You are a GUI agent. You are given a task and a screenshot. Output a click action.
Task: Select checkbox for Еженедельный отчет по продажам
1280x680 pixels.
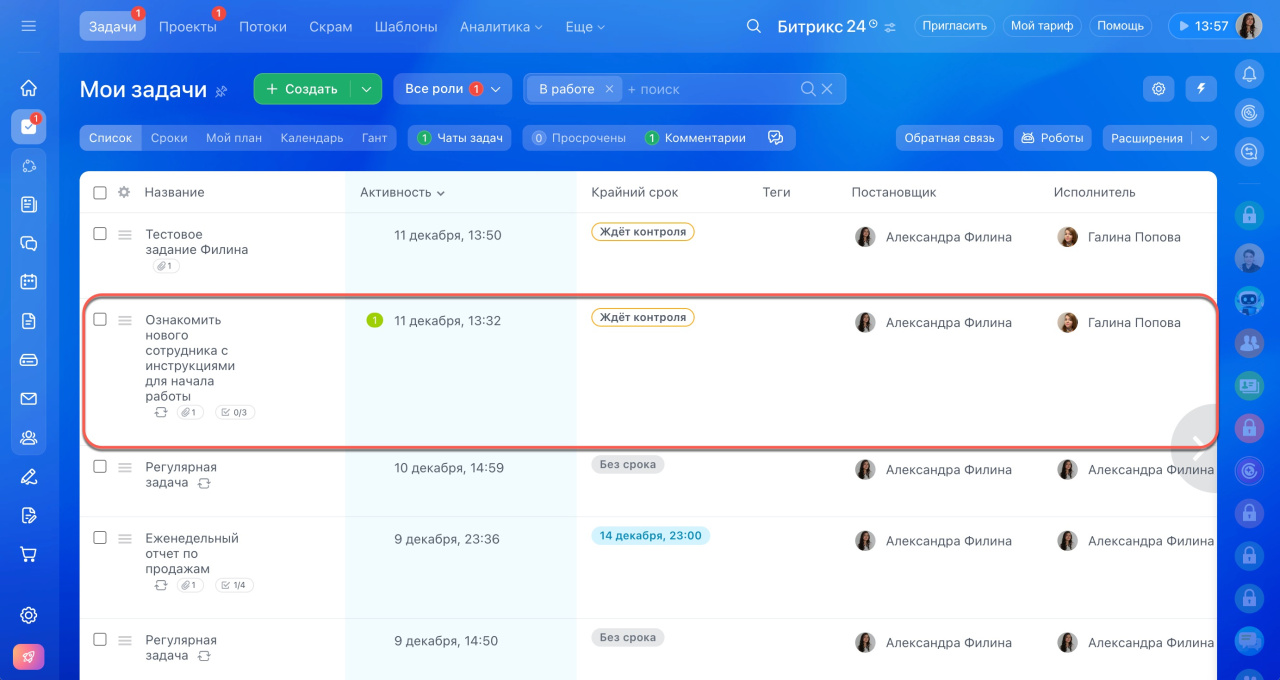click(x=100, y=538)
